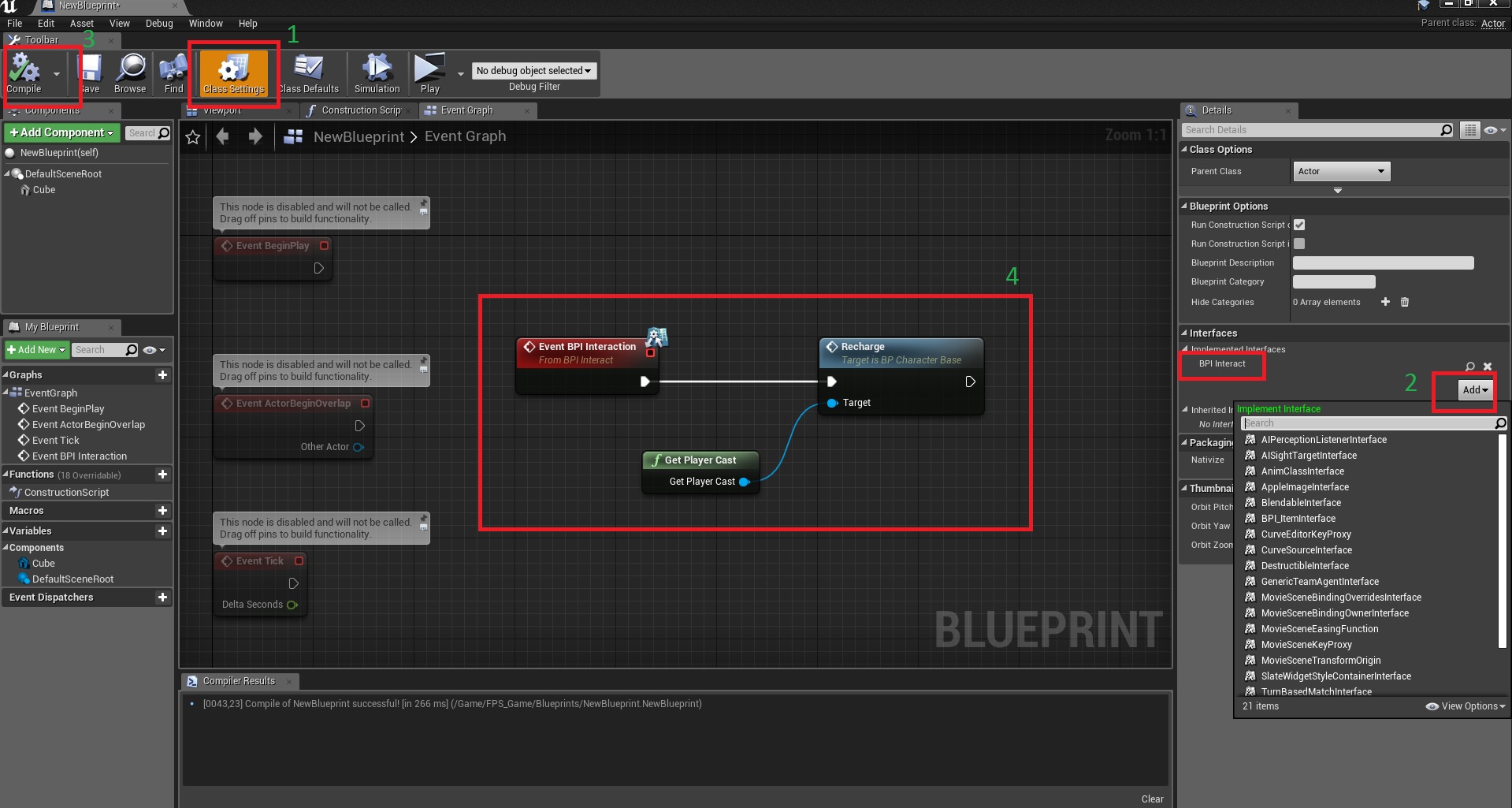Click the Add Component button
This screenshot has width=1512, height=808.
61,133
